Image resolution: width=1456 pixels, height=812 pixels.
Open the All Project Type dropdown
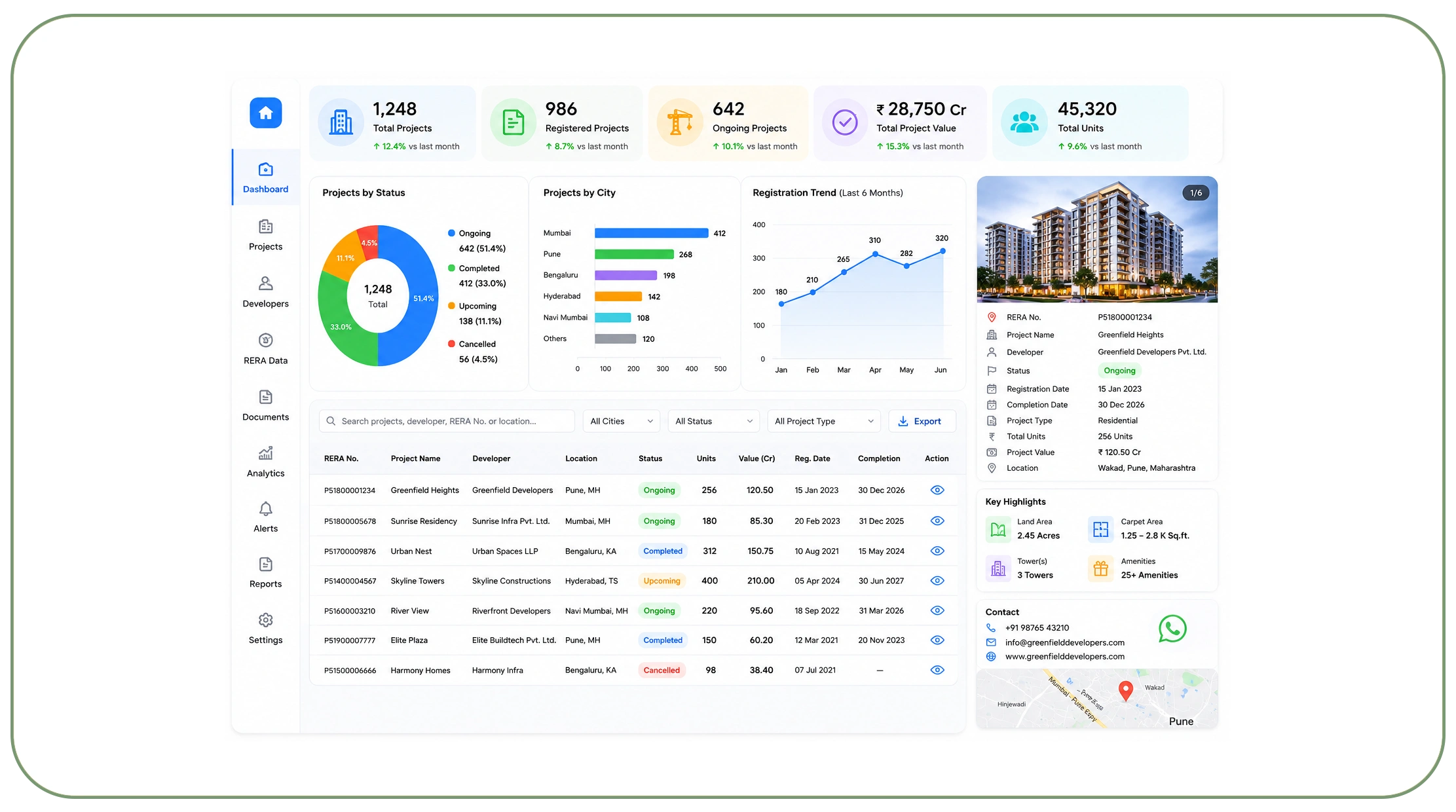point(823,421)
